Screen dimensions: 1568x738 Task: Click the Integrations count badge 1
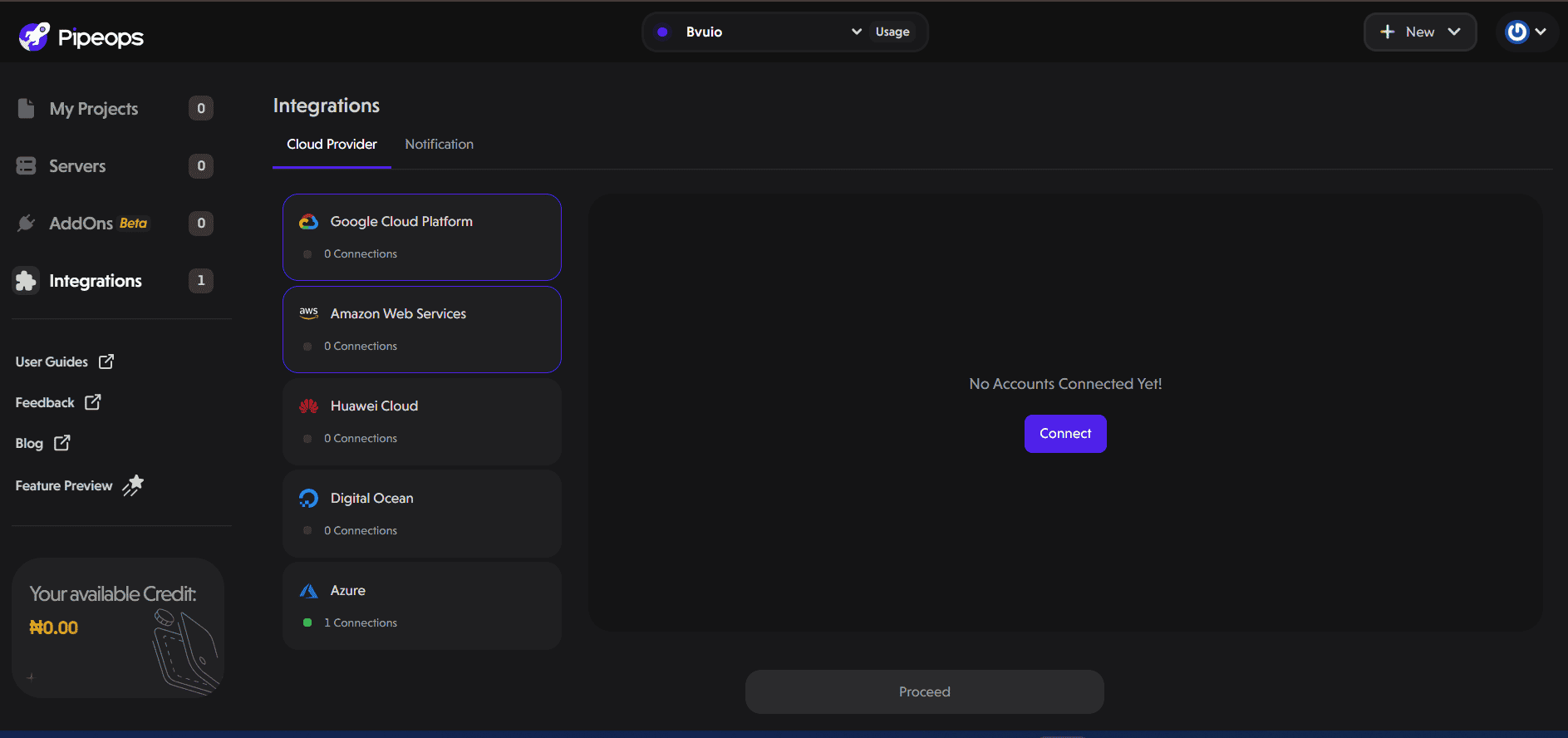pos(201,281)
